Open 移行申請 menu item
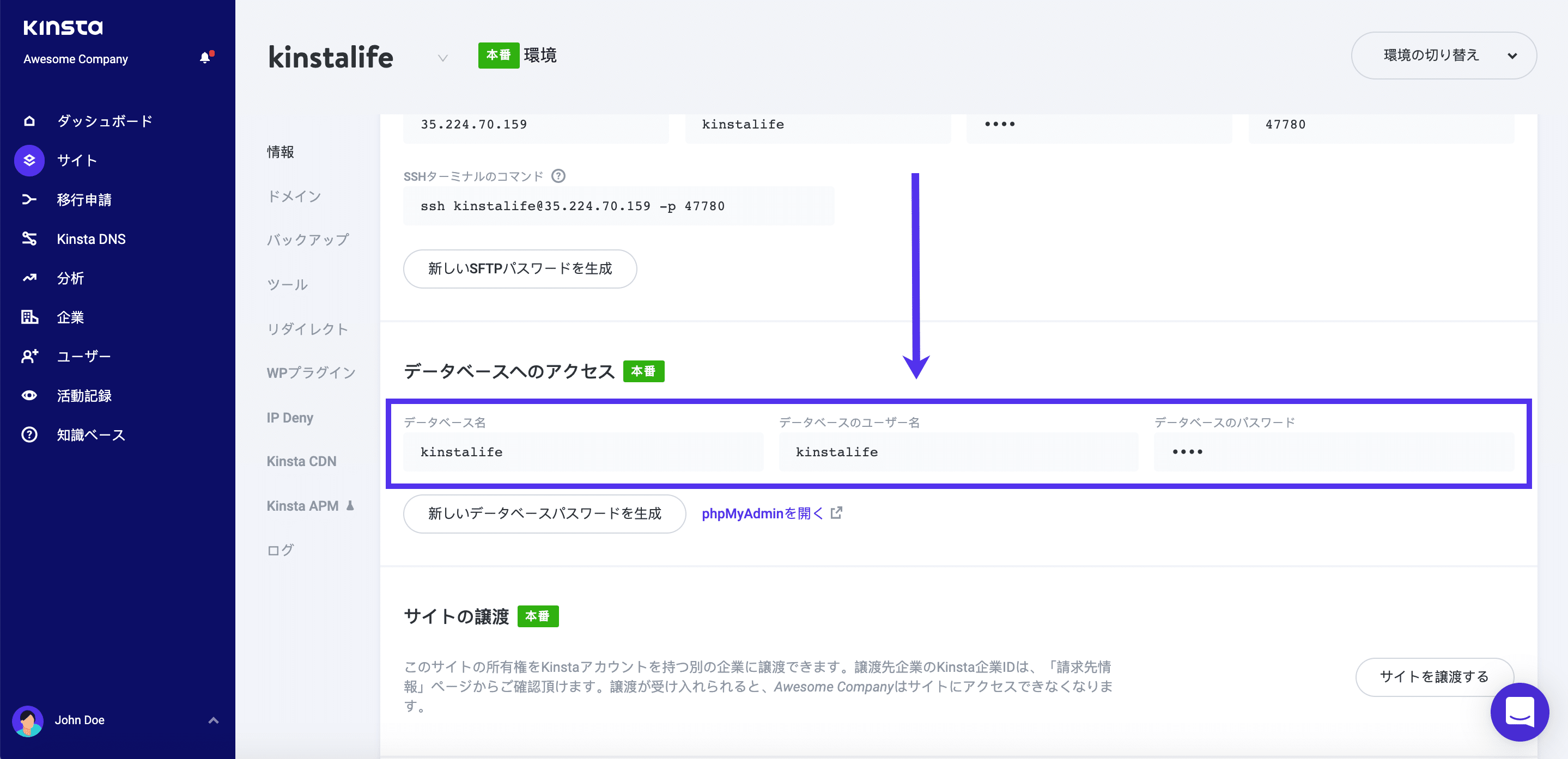Screen dimensions: 1568x759 point(84,199)
